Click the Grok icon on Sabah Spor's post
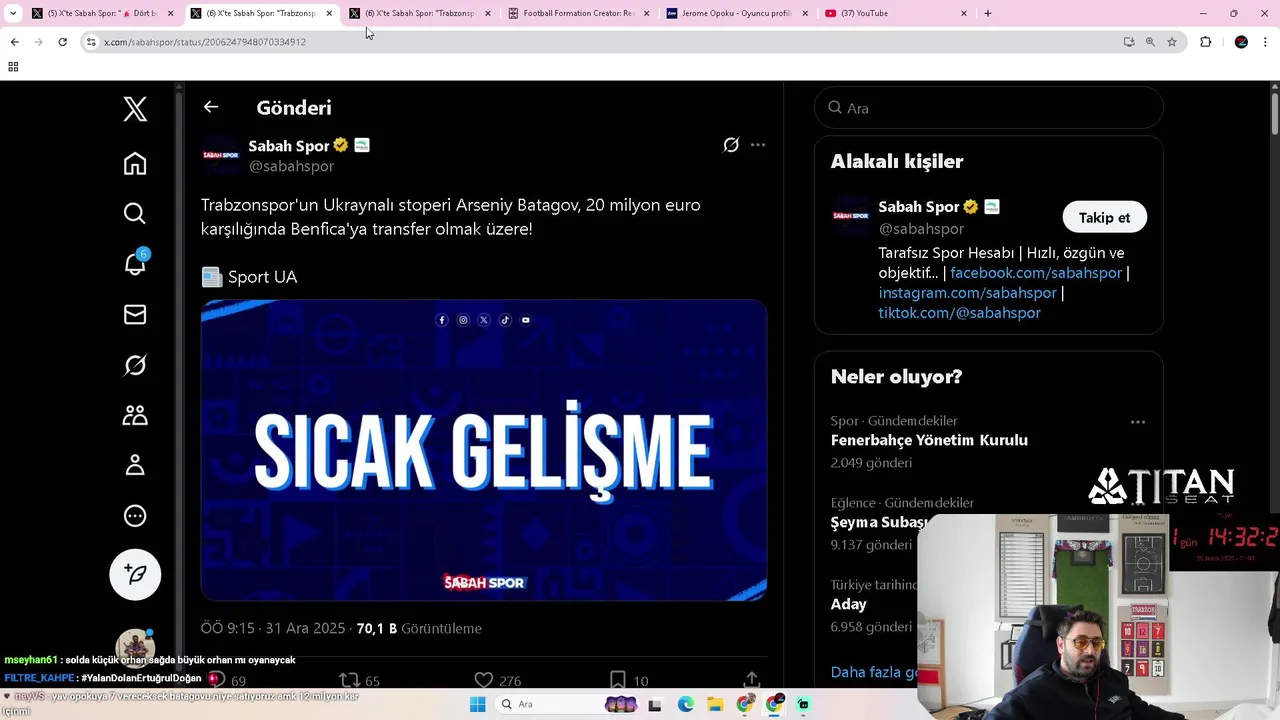Viewport: 1280px width, 720px height. click(x=731, y=145)
